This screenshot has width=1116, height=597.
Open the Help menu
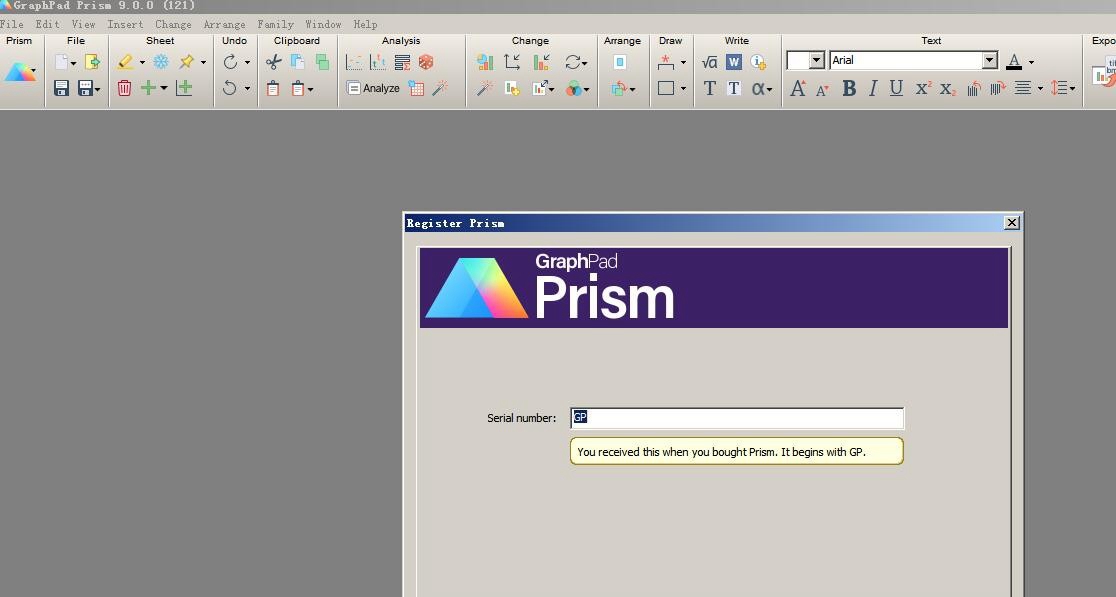[365, 24]
